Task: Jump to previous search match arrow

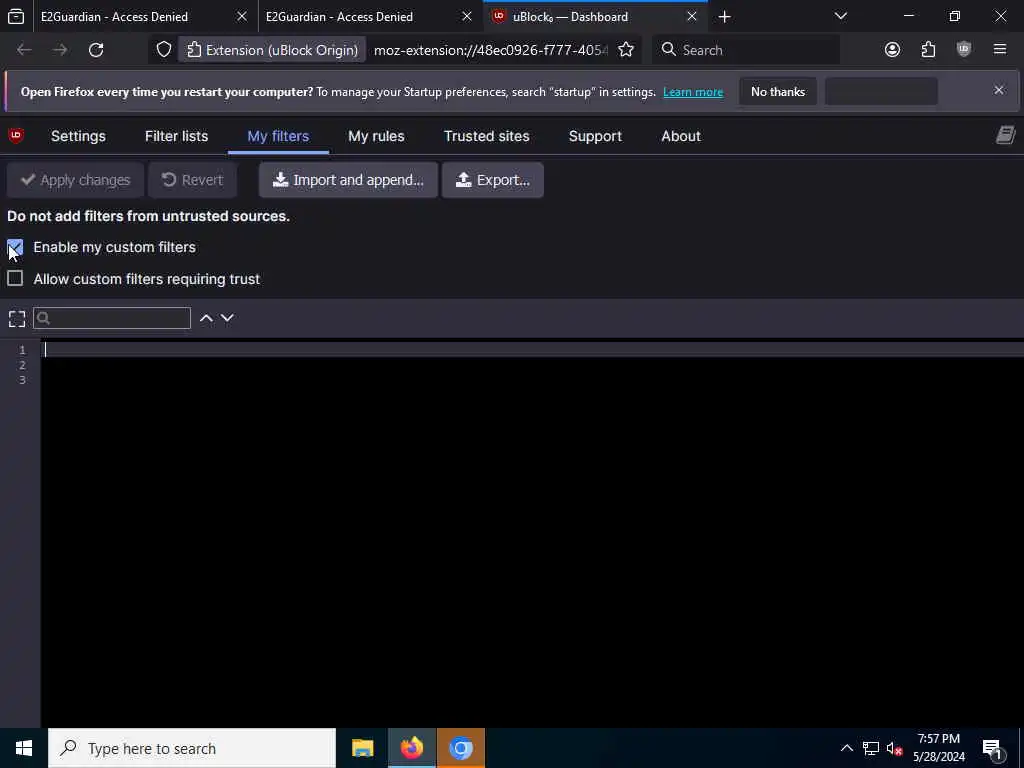Action: pos(206,318)
